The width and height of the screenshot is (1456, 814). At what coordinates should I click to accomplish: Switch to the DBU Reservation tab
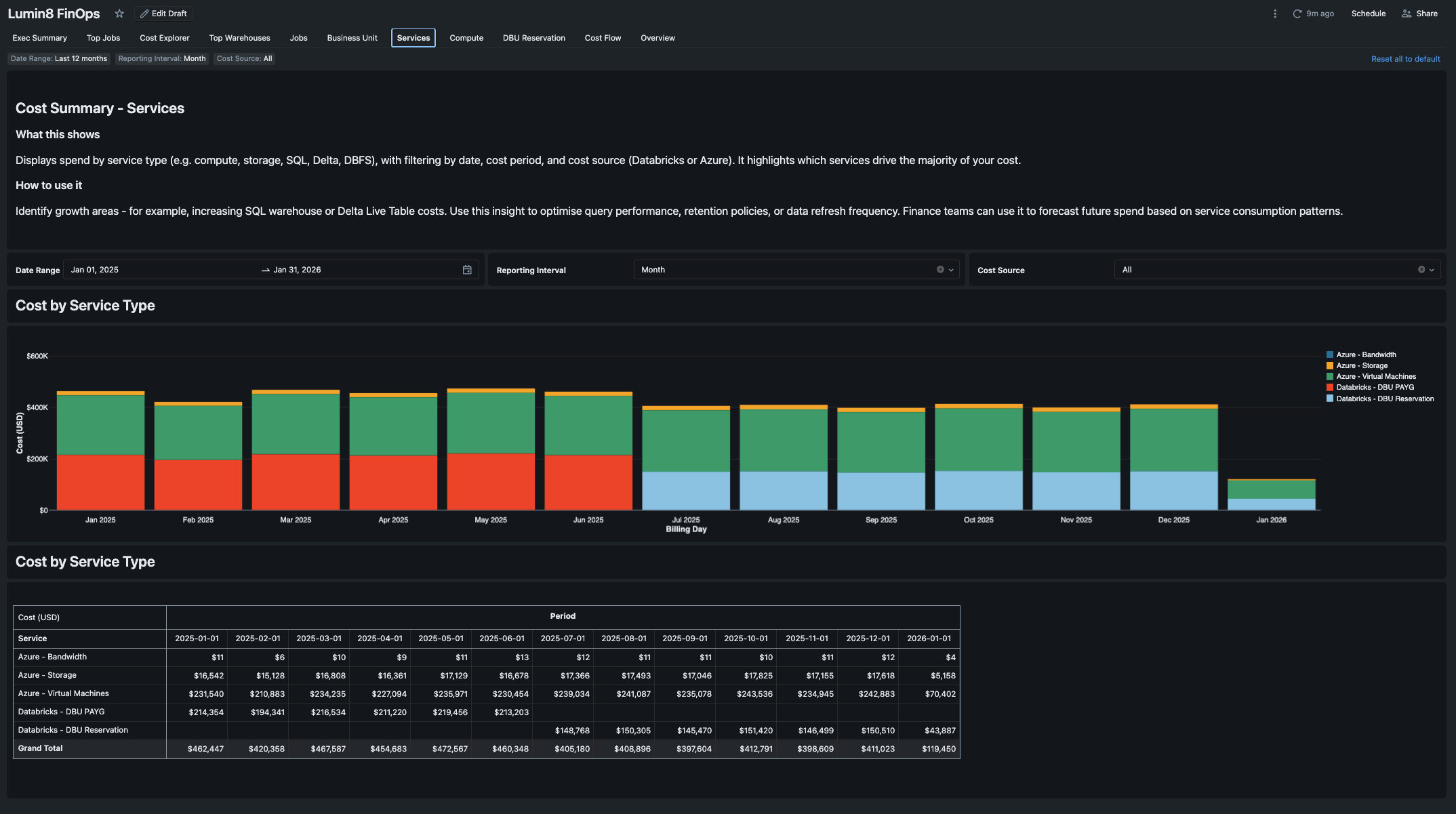[x=533, y=38]
